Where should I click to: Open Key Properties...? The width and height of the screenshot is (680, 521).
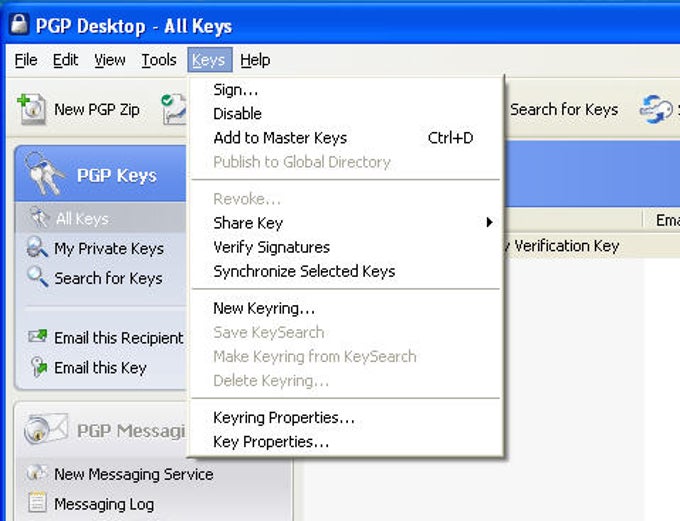point(346,442)
